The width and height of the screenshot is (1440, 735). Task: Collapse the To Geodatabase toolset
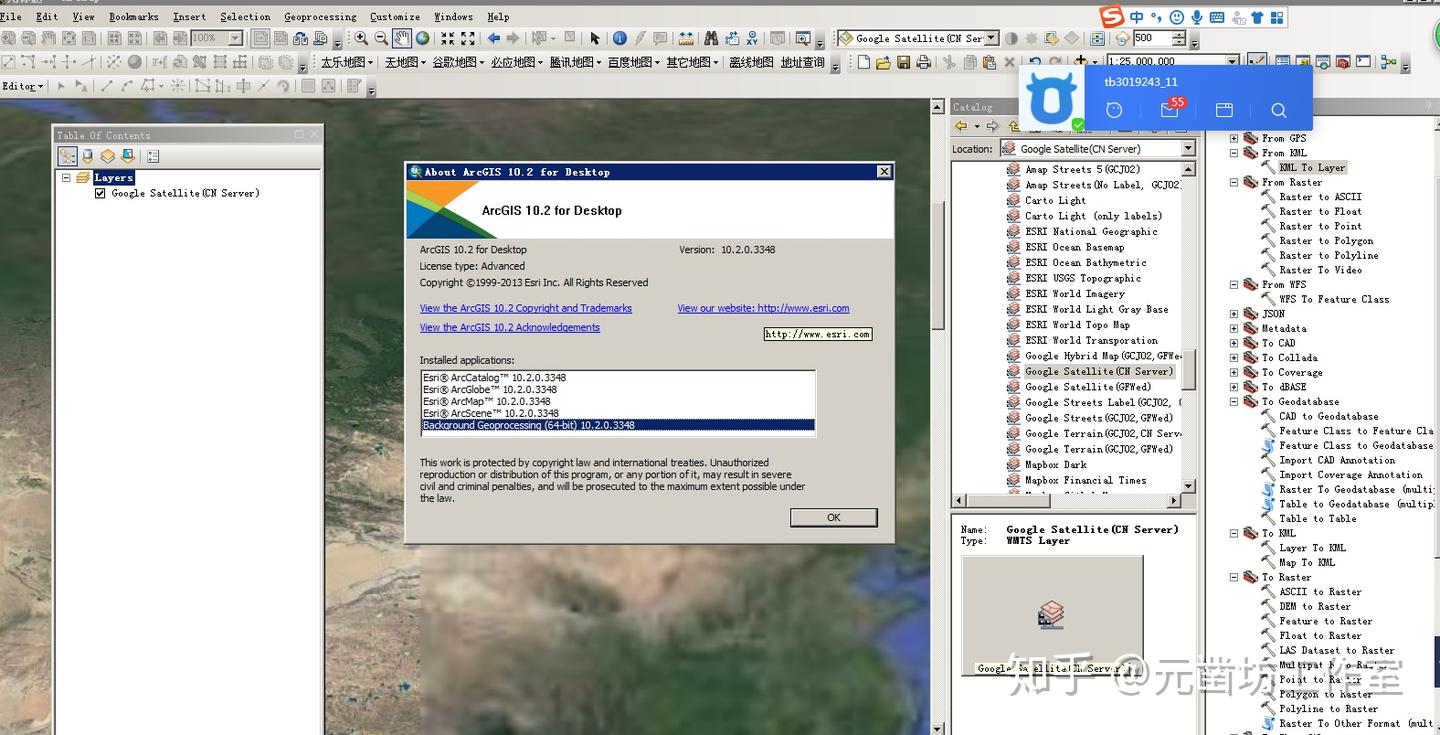pyautogui.click(x=1234, y=401)
